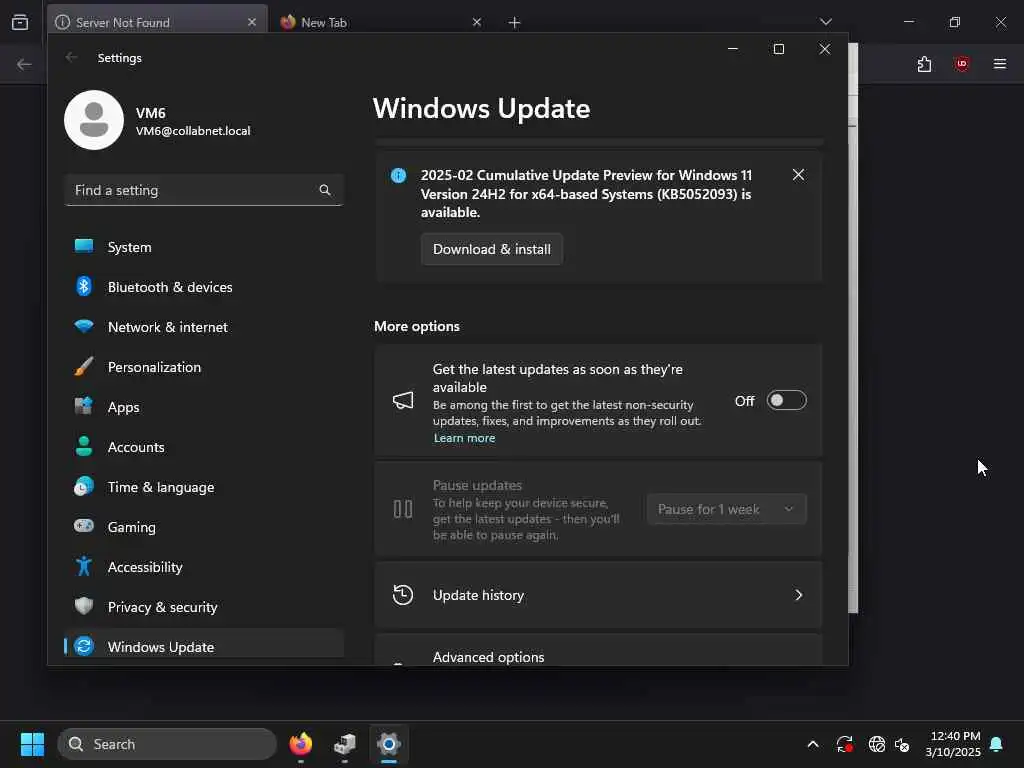Open System settings category
This screenshot has height=768, width=1024.
[x=204, y=247]
